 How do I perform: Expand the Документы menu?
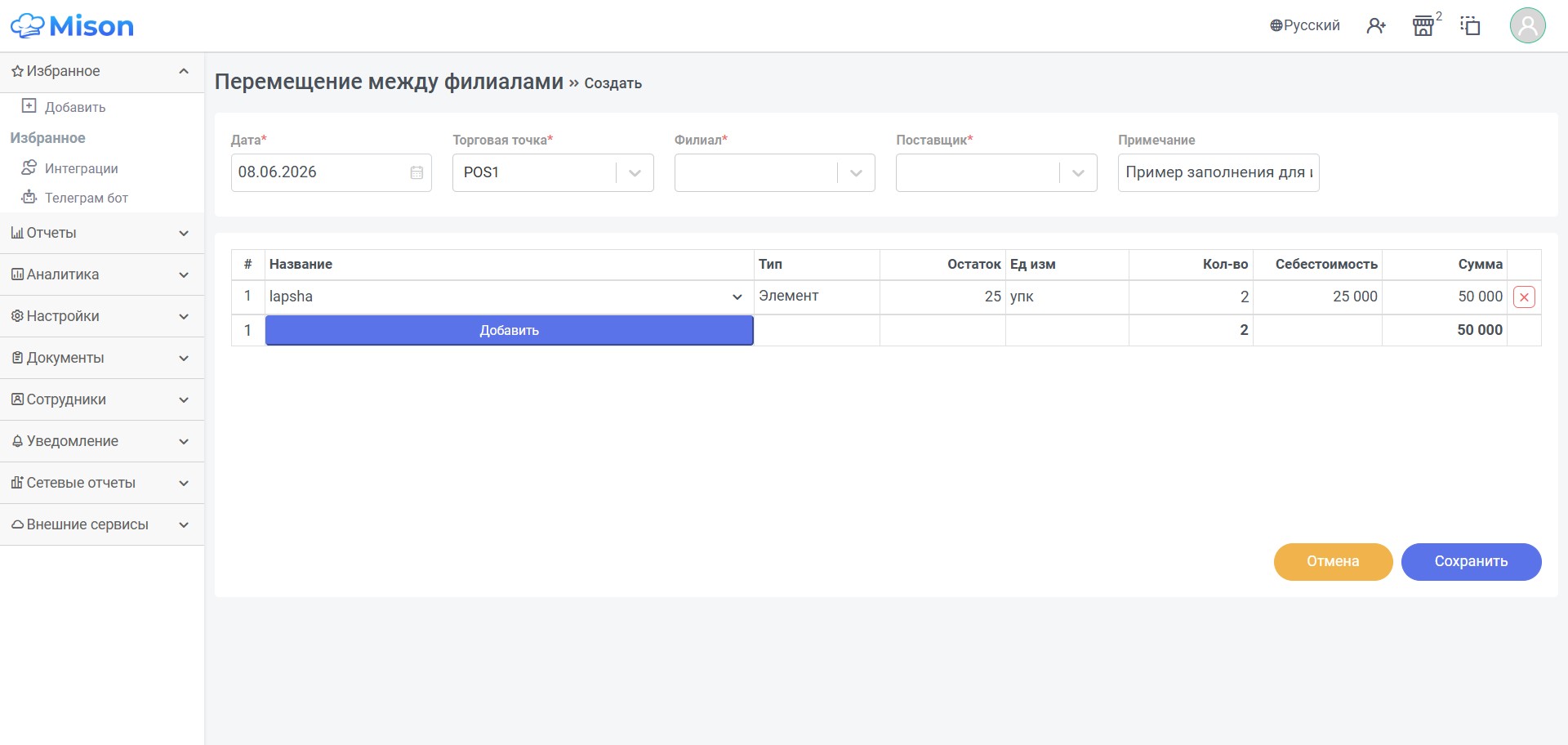tap(102, 358)
